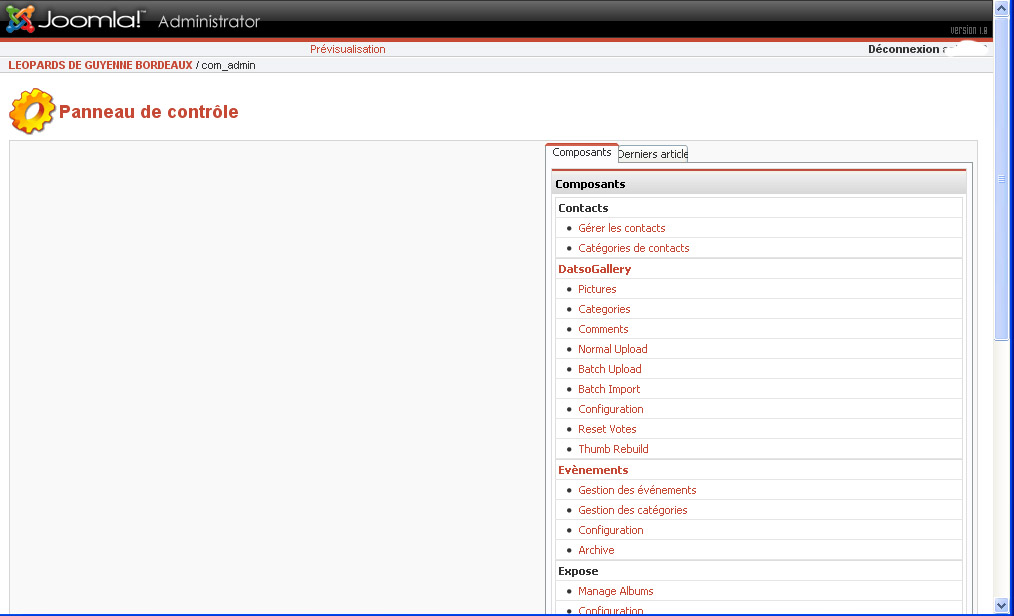
Task: Open Catégories de contacts
Action: [633, 248]
